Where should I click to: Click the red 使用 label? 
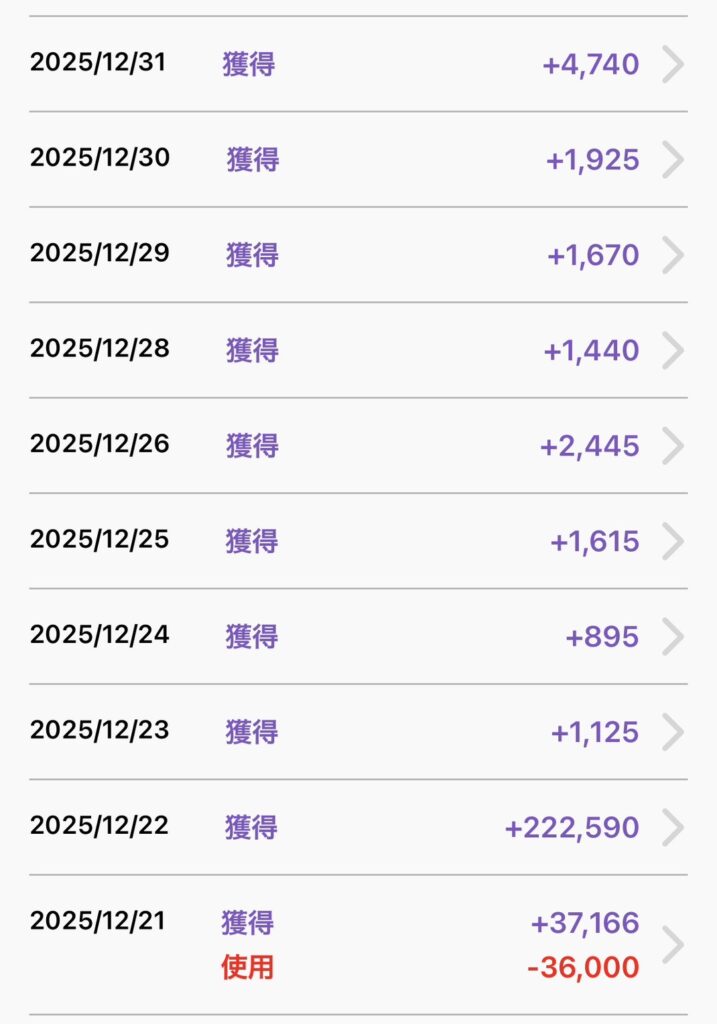[247, 968]
